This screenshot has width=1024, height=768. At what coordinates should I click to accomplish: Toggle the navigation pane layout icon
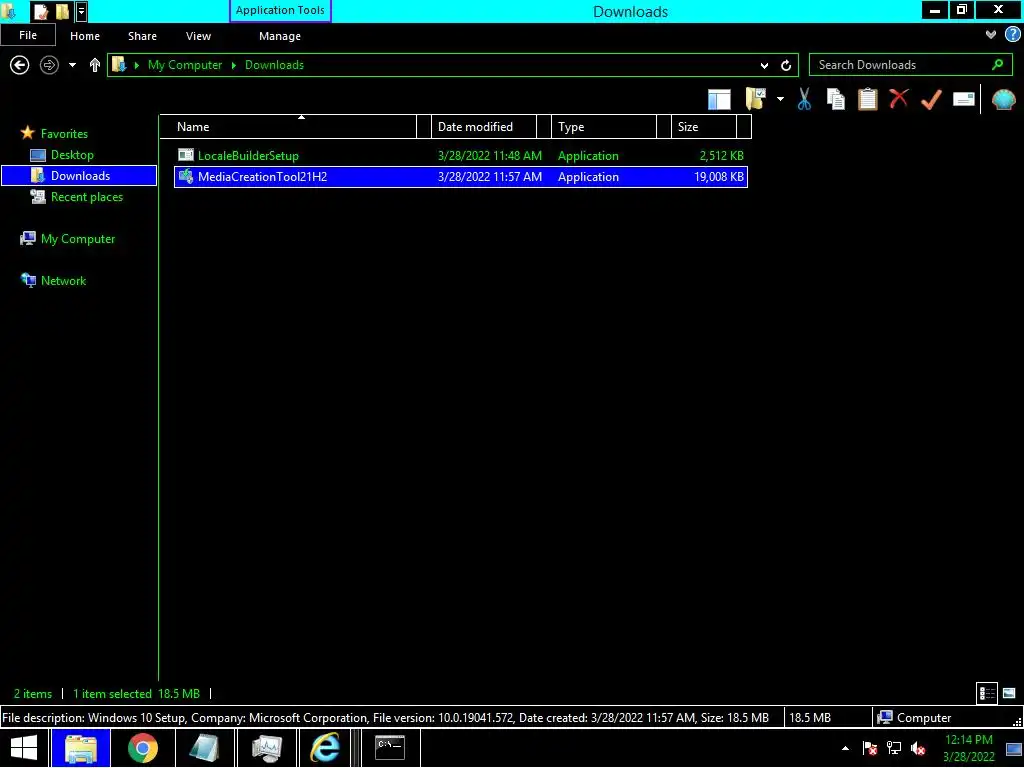719,100
